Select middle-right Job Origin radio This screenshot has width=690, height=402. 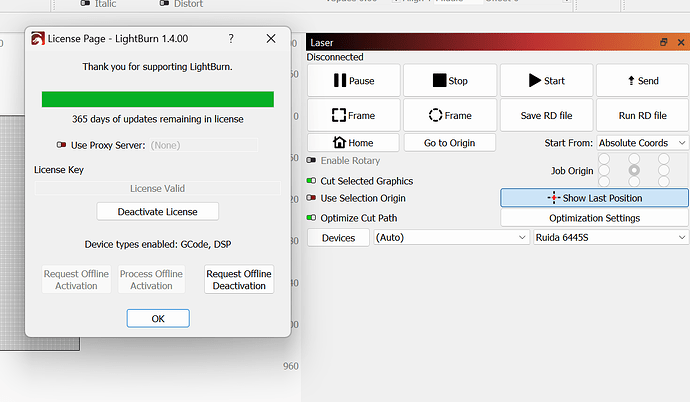(x=664, y=170)
